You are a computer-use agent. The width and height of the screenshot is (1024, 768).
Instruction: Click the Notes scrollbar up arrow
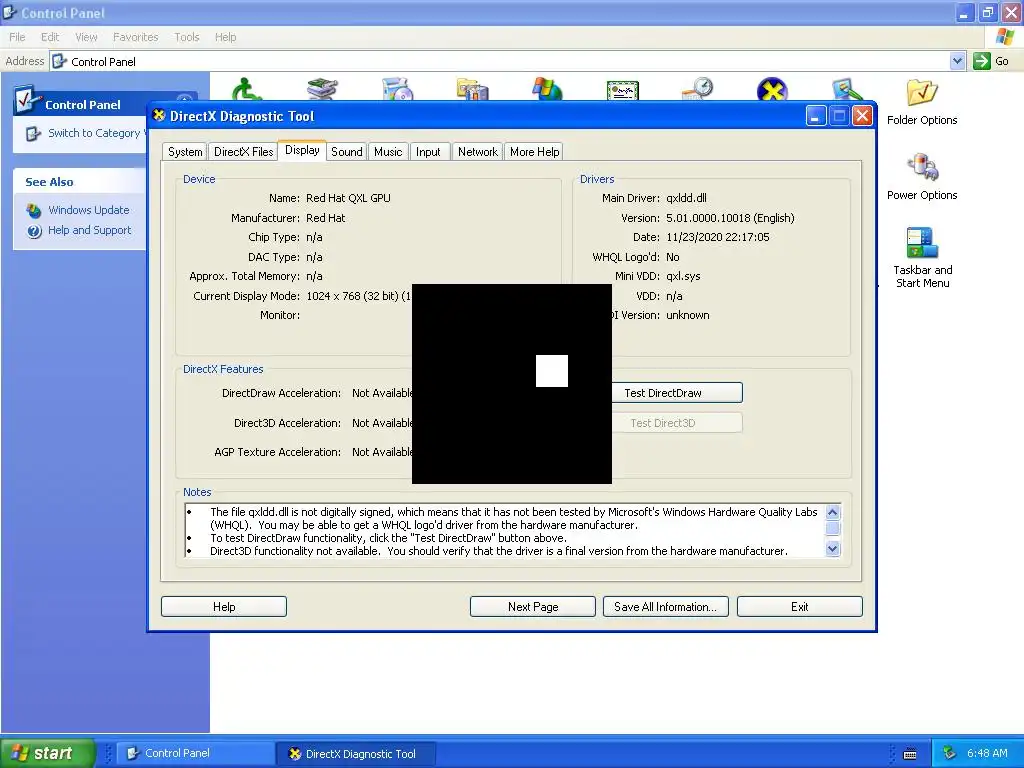[833, 512]
